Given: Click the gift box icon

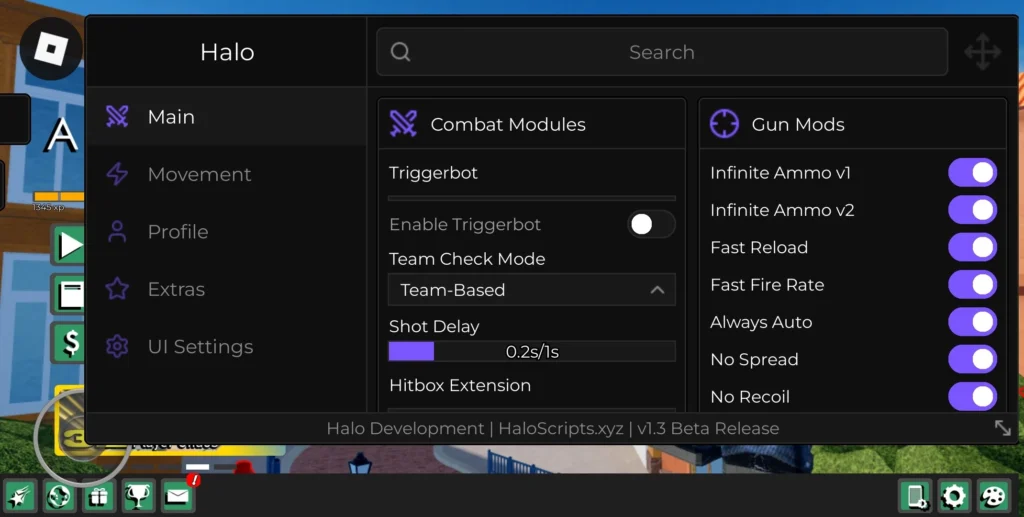Looking at the screenshot, I should 98,495.
